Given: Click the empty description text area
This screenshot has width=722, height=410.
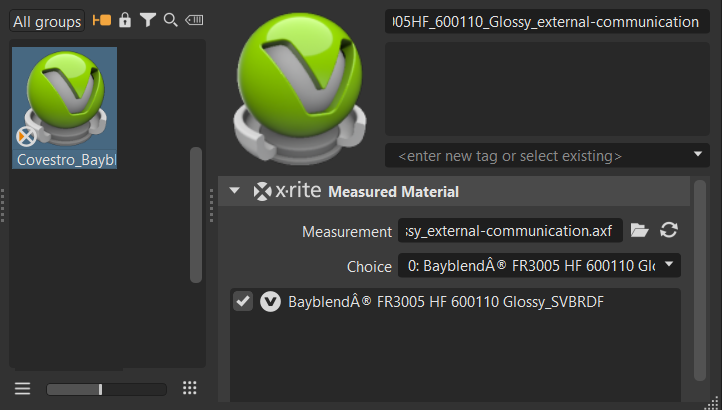Looking at the screenshot, I should (x=547, y=89).
